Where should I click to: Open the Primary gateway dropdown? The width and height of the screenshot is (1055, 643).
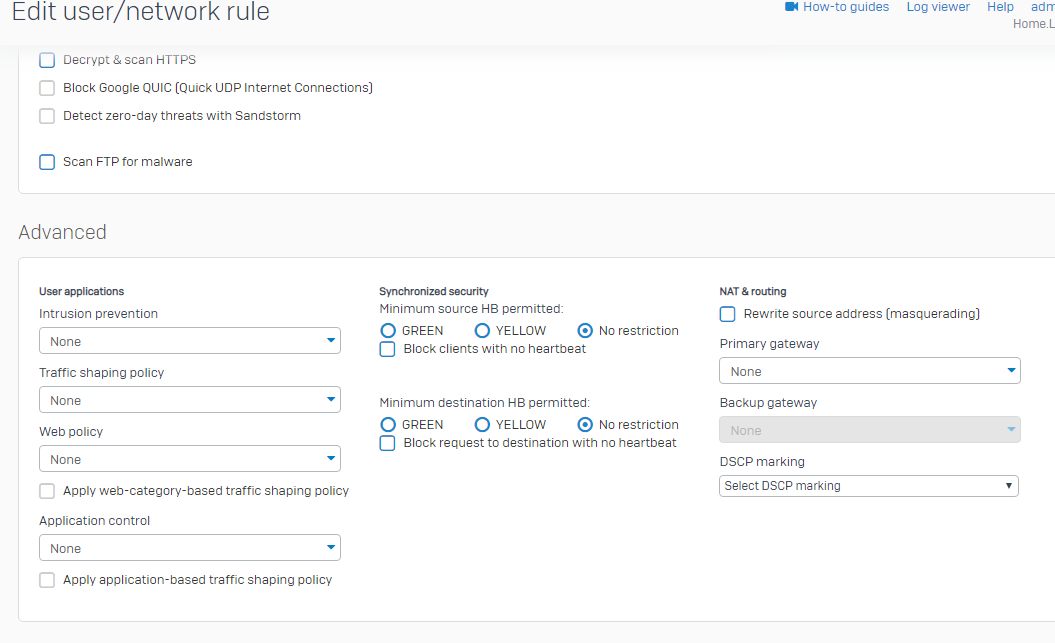[x=869, y=371]
